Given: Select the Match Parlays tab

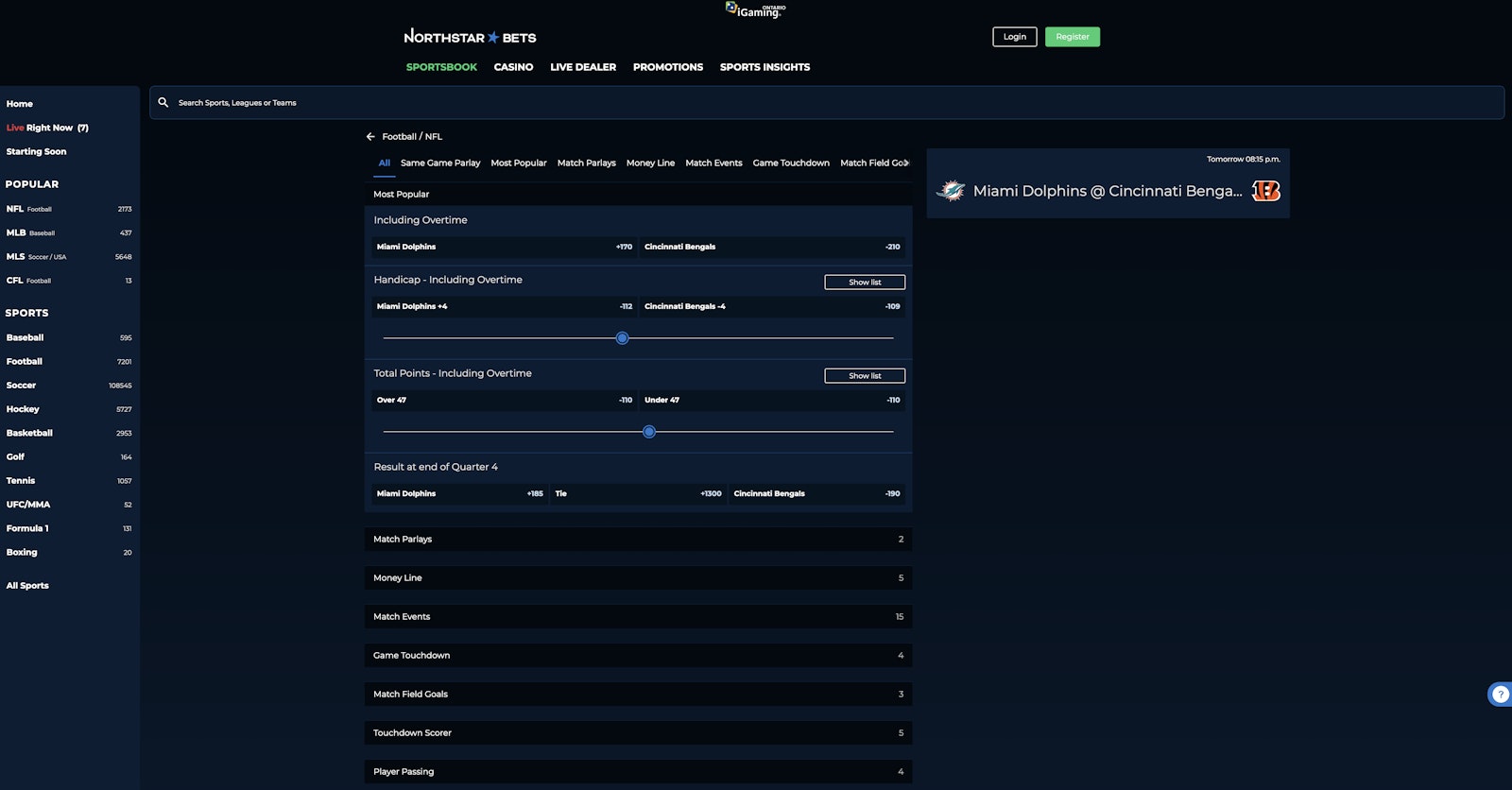Looking at the screenshot, I should point(587,163).
